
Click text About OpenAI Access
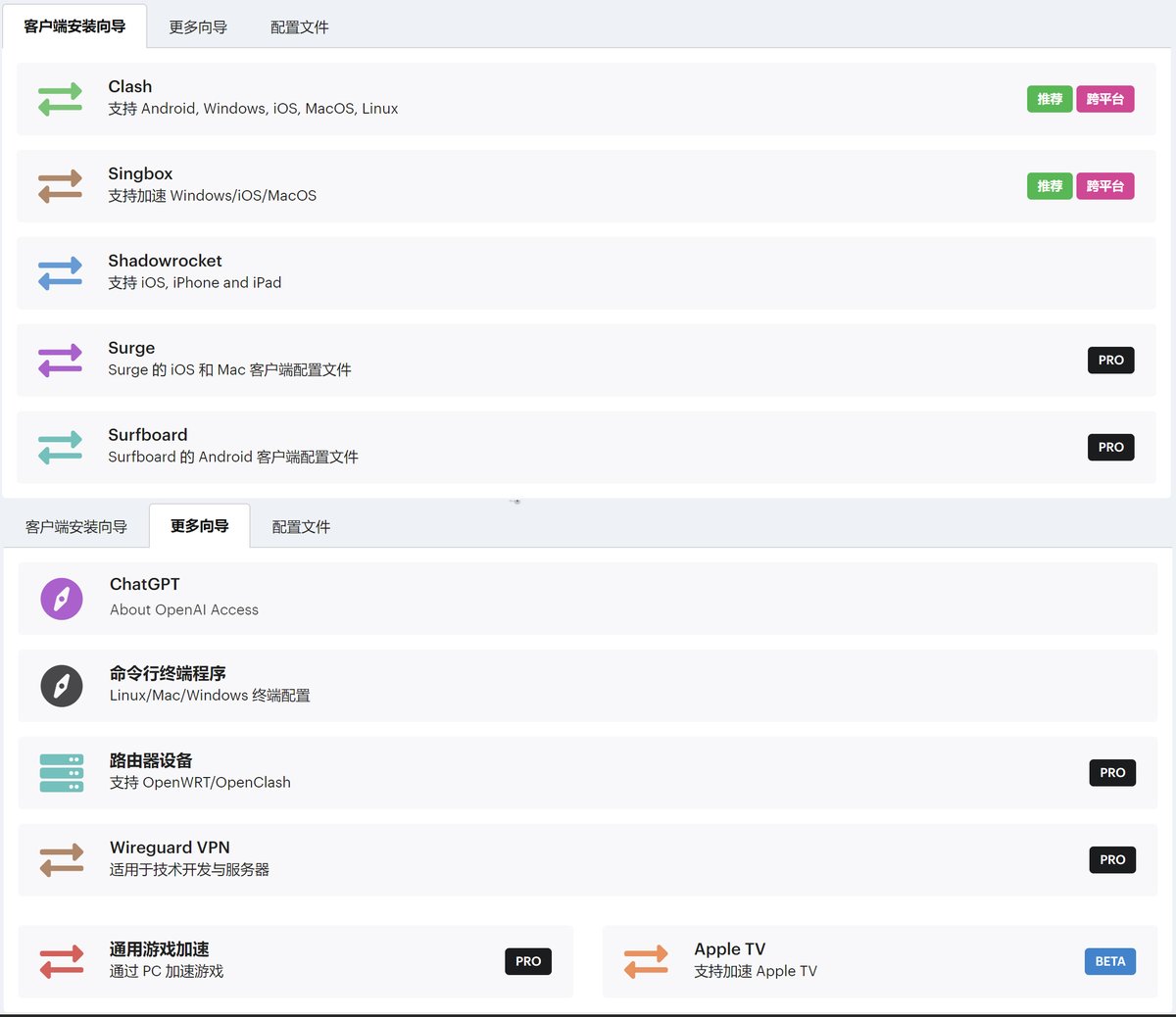coord(184,609)
